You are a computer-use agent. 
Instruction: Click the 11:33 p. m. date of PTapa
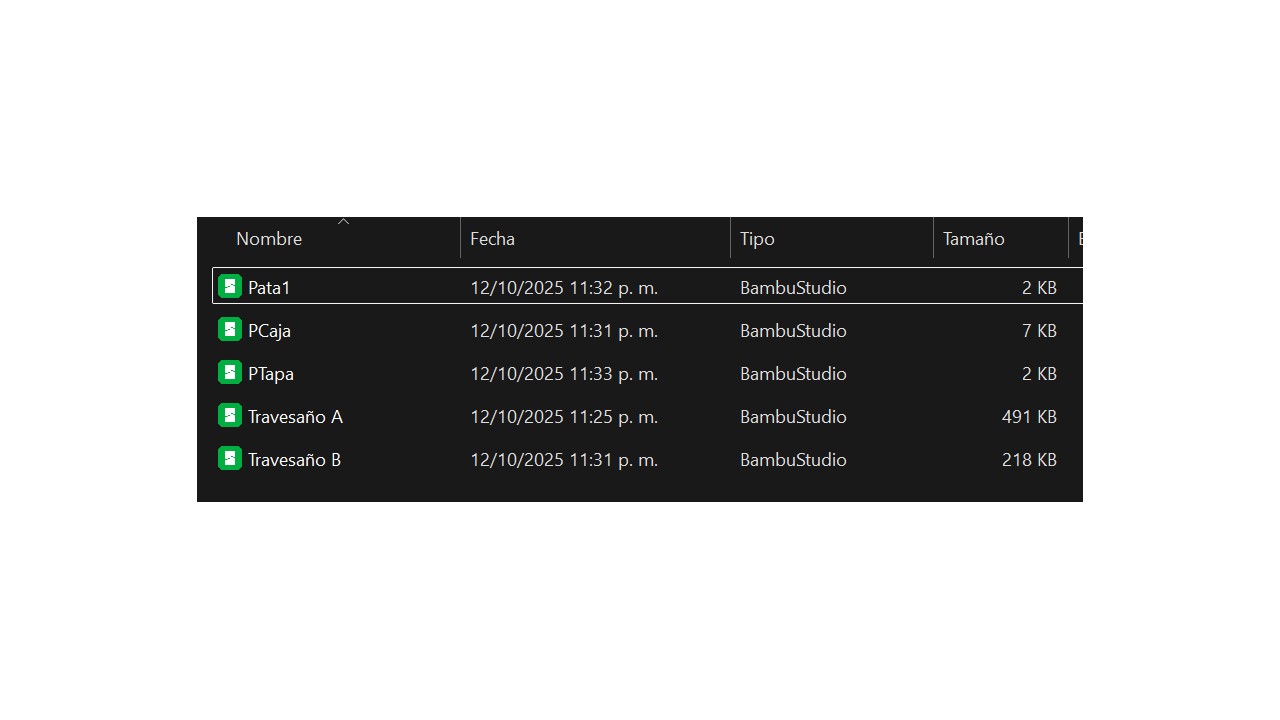pos(564,374)
